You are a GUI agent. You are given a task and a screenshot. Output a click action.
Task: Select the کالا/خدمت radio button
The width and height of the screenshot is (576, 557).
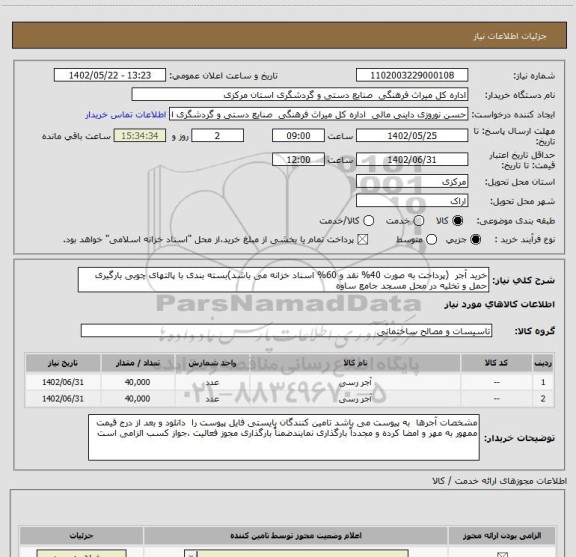tap(368, 221)
